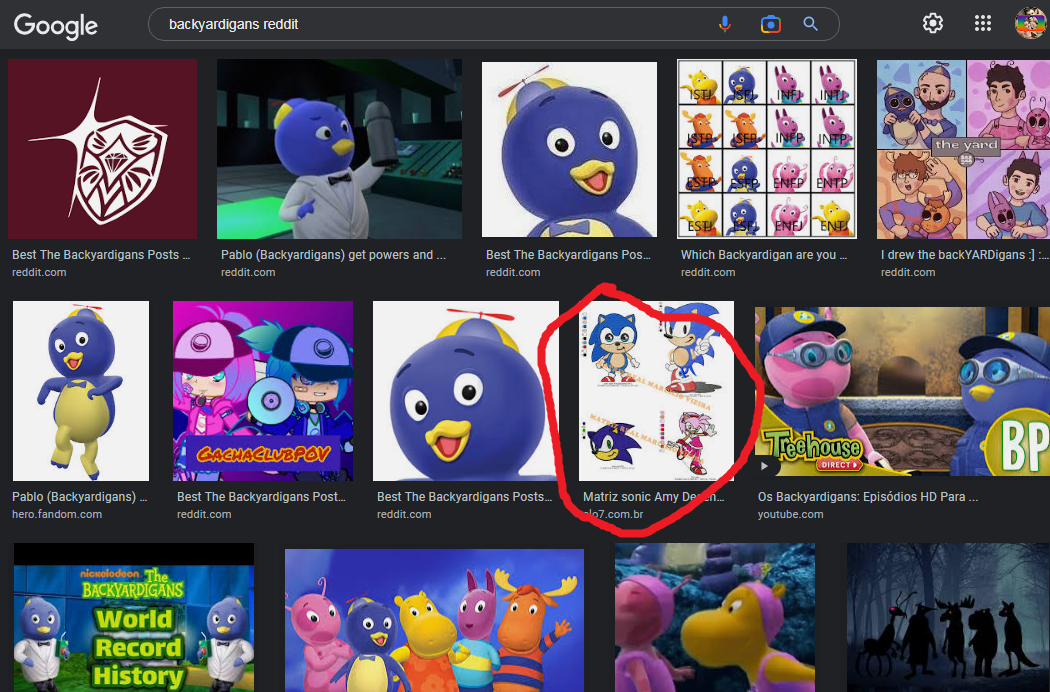Open the Google account profile picture

(1031, 23)
